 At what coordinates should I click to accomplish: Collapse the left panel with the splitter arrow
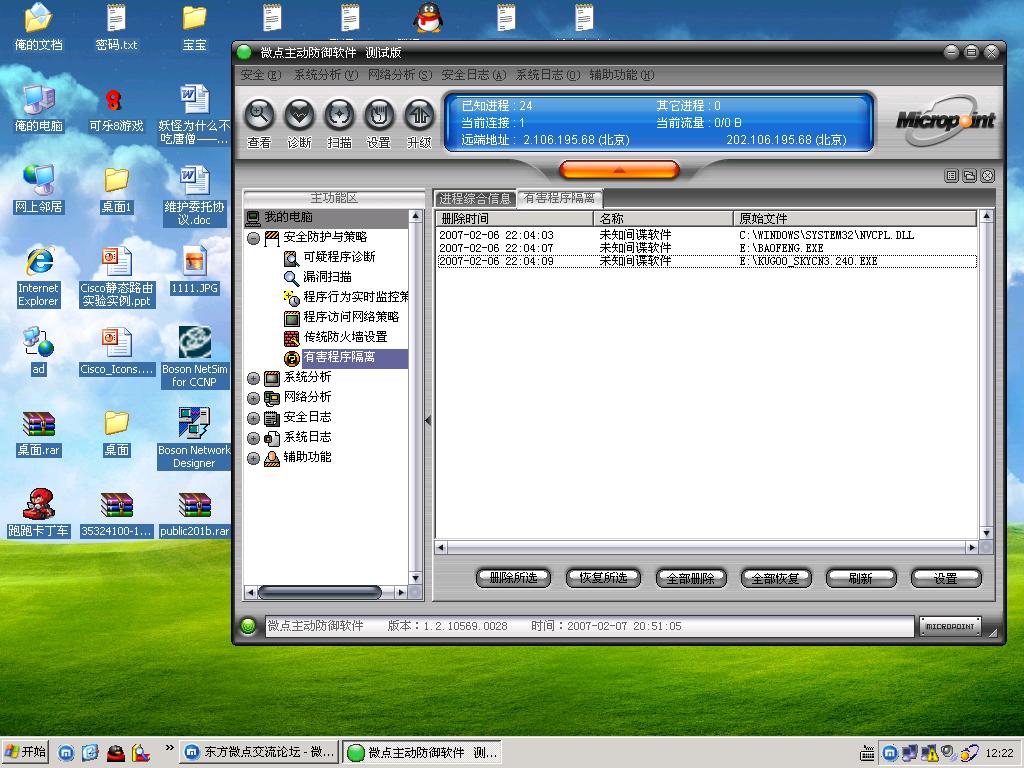pos(428,421)
